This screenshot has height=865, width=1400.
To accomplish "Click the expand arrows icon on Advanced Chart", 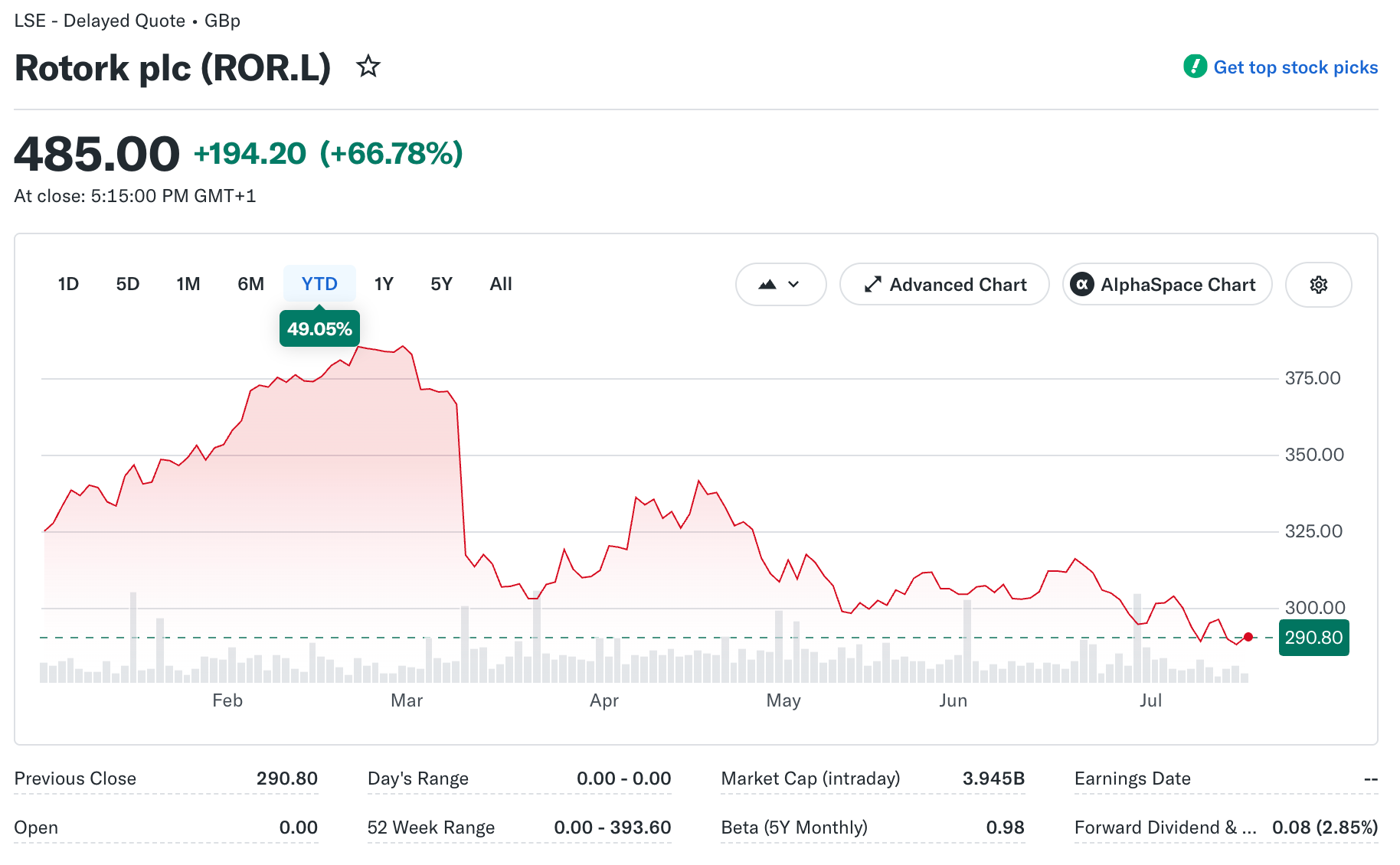I will pyautogui.click(x=872, y=285).
